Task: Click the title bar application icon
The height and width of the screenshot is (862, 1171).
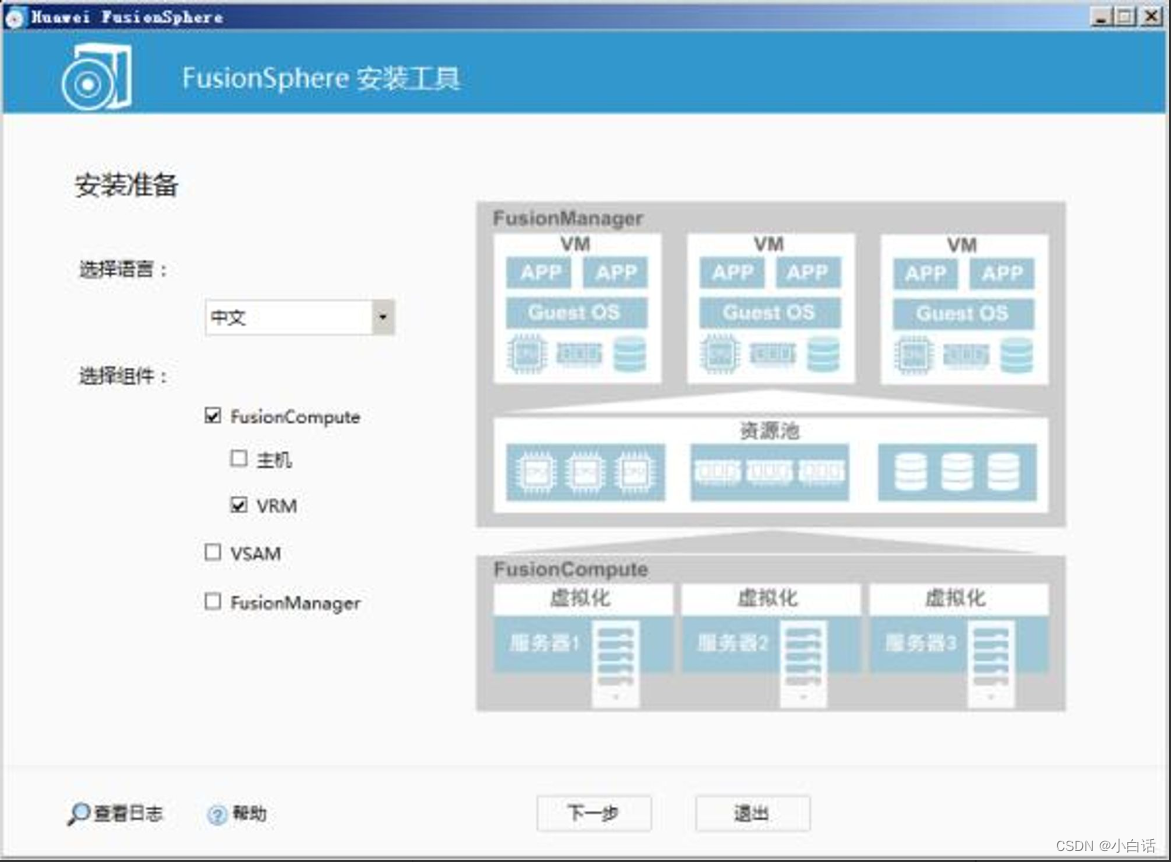Action: (x=14, y=17)
